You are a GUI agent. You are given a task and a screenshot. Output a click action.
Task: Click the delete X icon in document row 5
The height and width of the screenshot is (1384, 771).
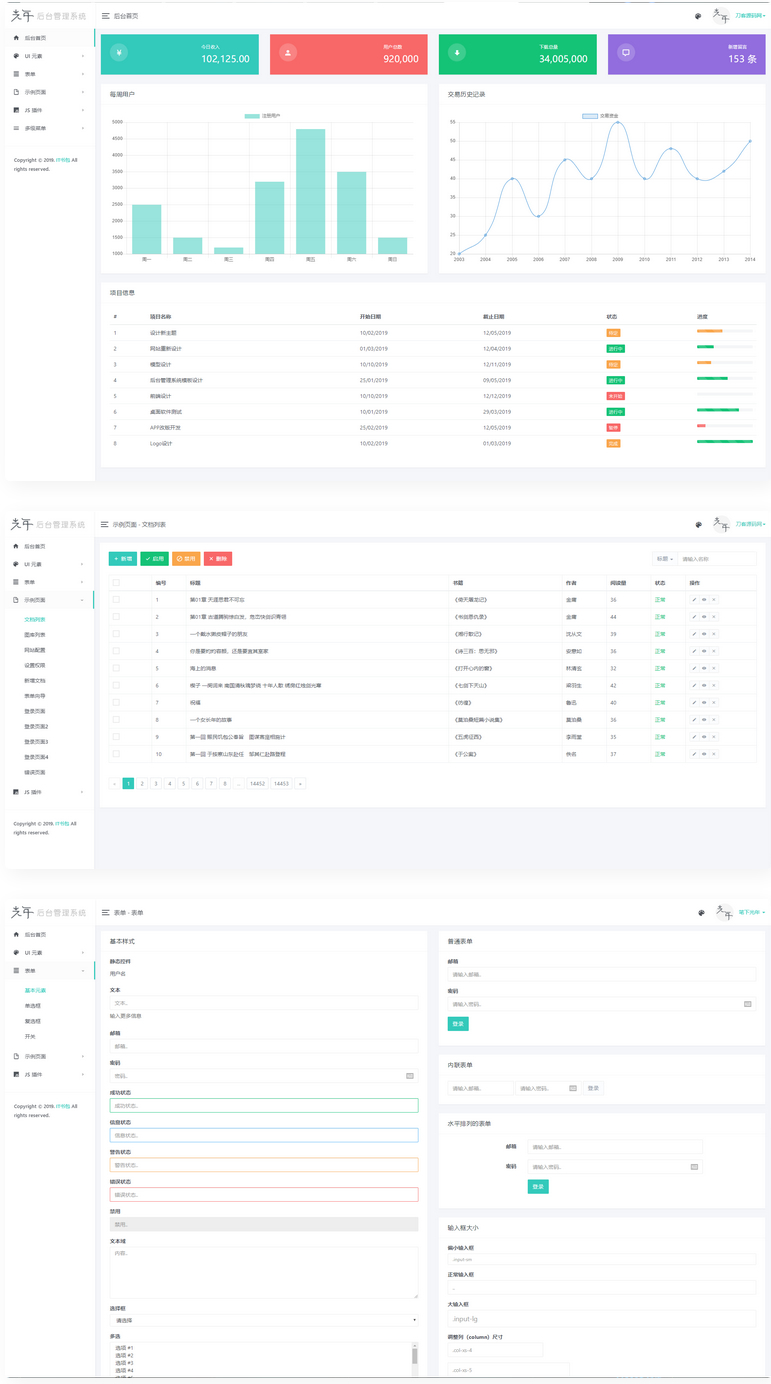714,668
